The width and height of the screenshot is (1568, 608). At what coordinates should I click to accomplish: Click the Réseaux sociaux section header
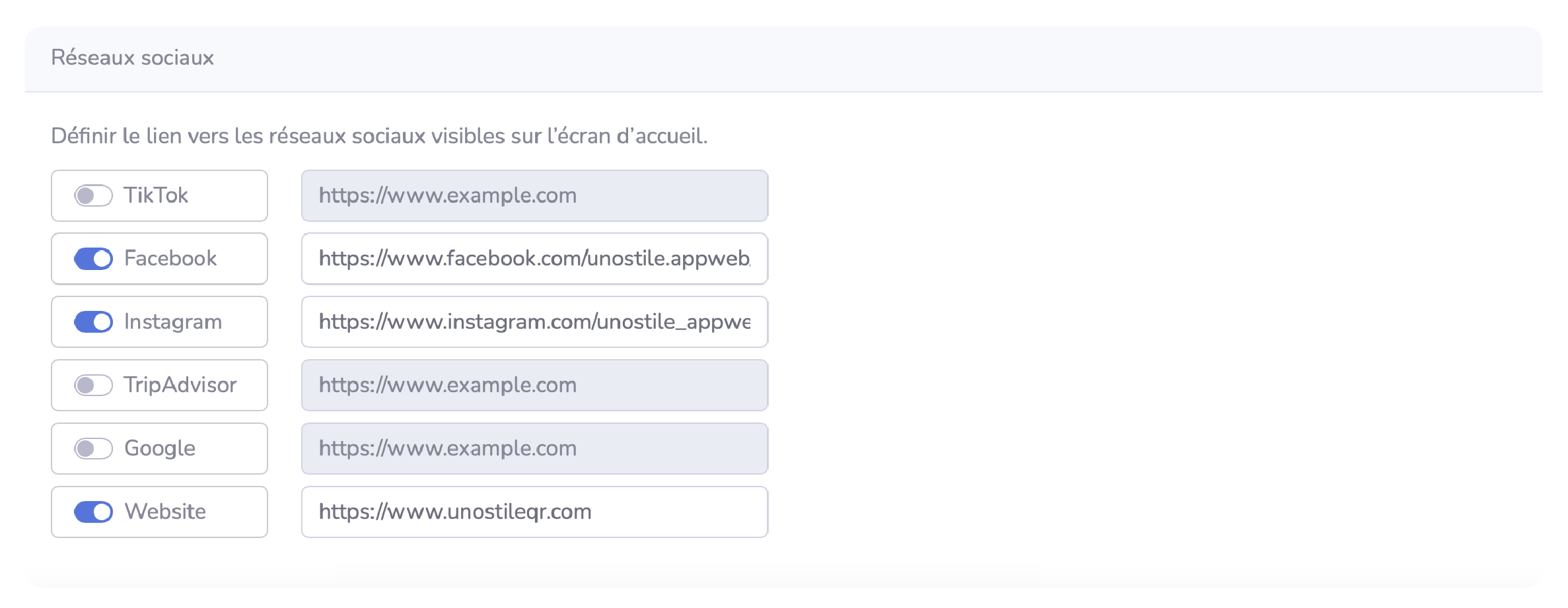click(133, 58)
